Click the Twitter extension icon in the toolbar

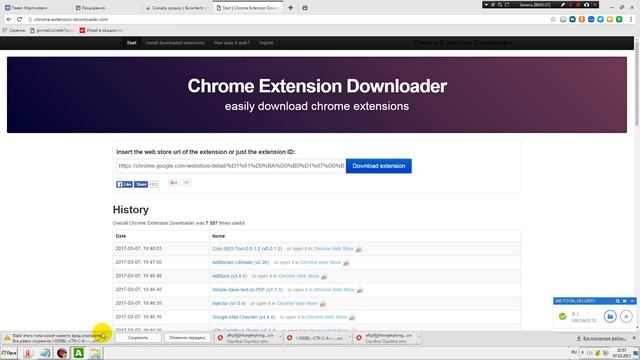(x=600, y=19)
